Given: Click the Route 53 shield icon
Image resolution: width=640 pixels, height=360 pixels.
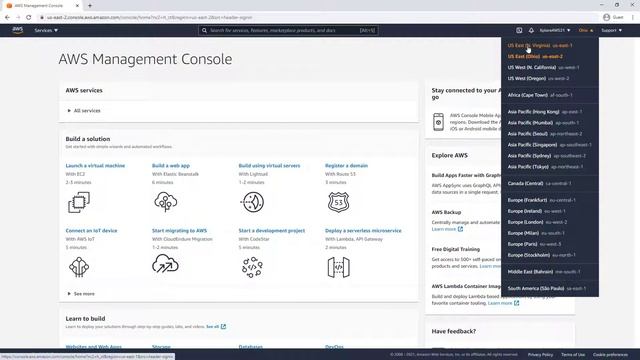Looking at the screenshot, I should pyautogui.click(x=338, y=202).
